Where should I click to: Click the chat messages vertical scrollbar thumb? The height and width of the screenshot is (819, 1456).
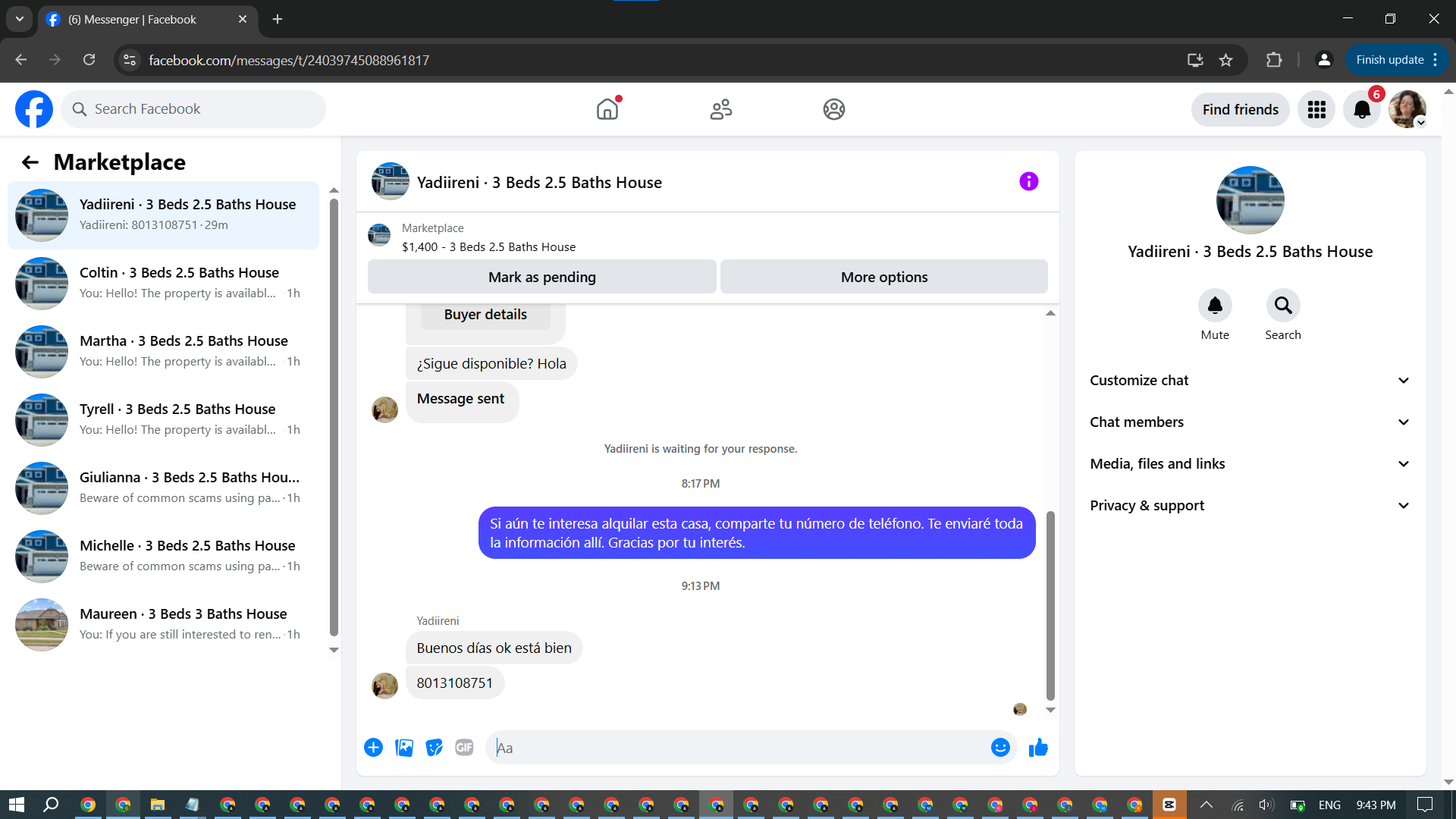tap(1050, 605)
